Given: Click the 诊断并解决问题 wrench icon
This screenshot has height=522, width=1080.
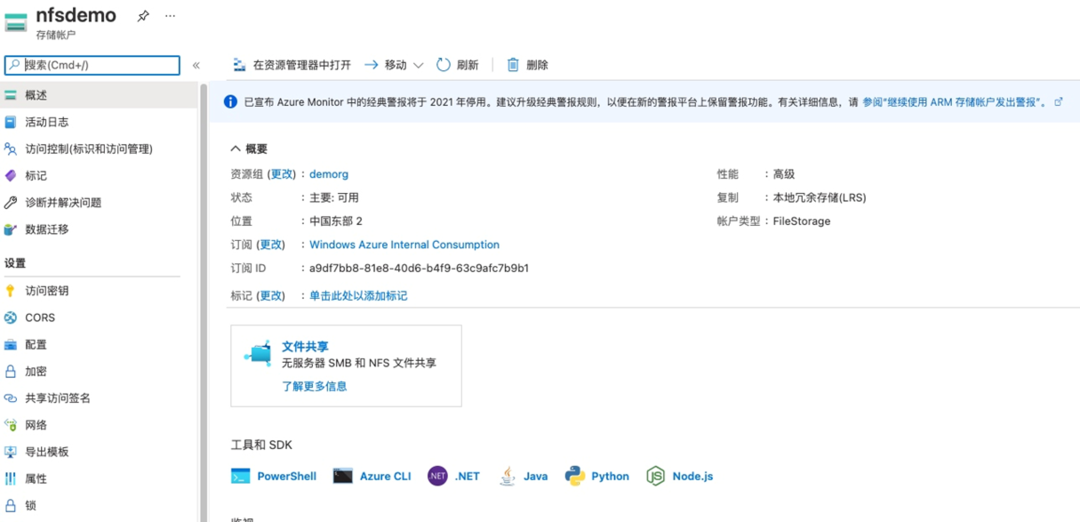Looking at the screenshot, I should coord(10,202).
